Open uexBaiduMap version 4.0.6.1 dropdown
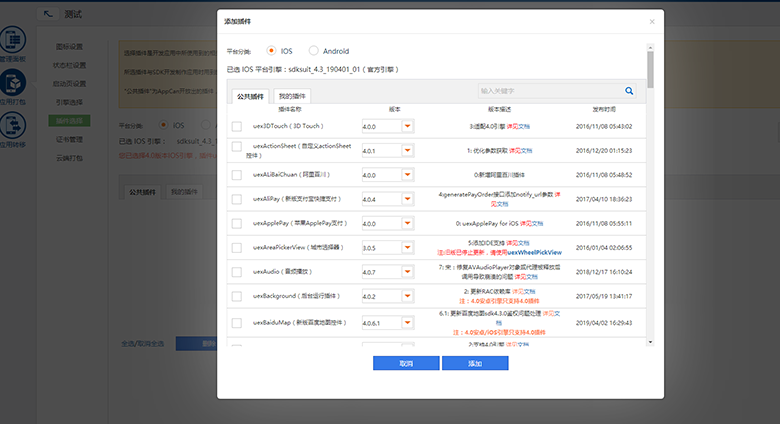Viewport: 780px width, 424px height. point(407,322)
